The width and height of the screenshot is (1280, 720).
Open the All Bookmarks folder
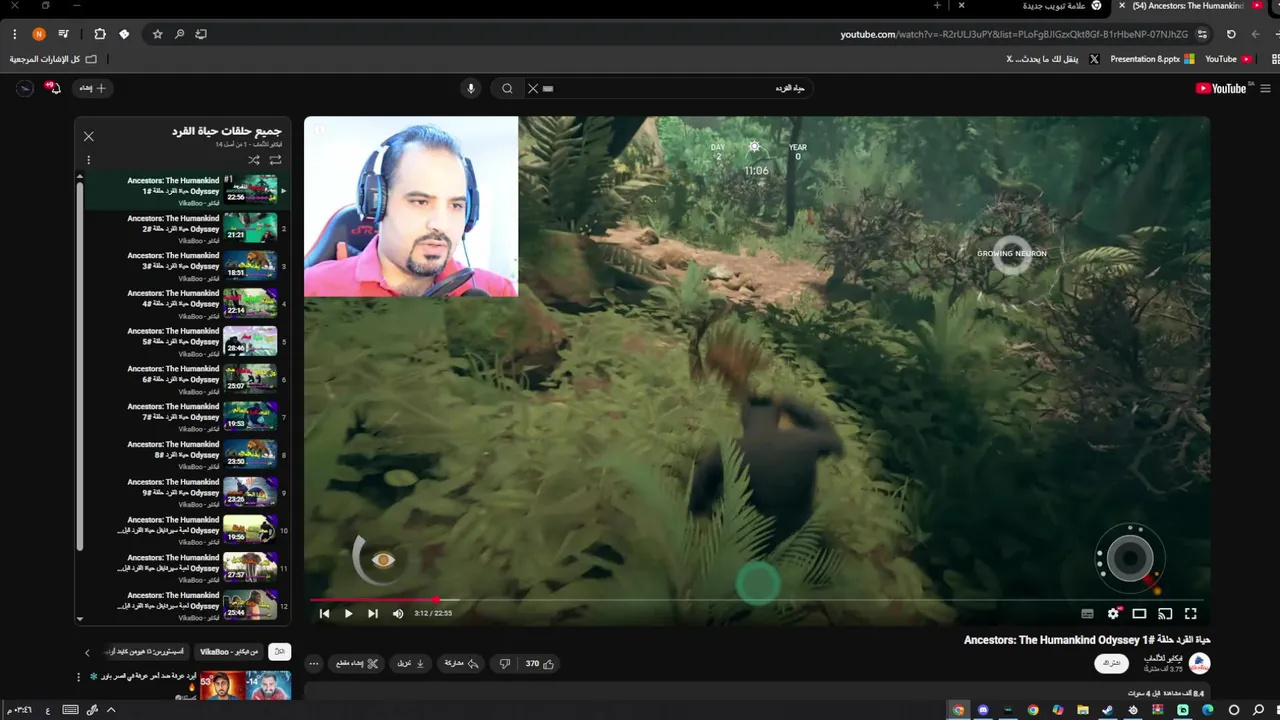pyautogui.click(x=54, y=59)
